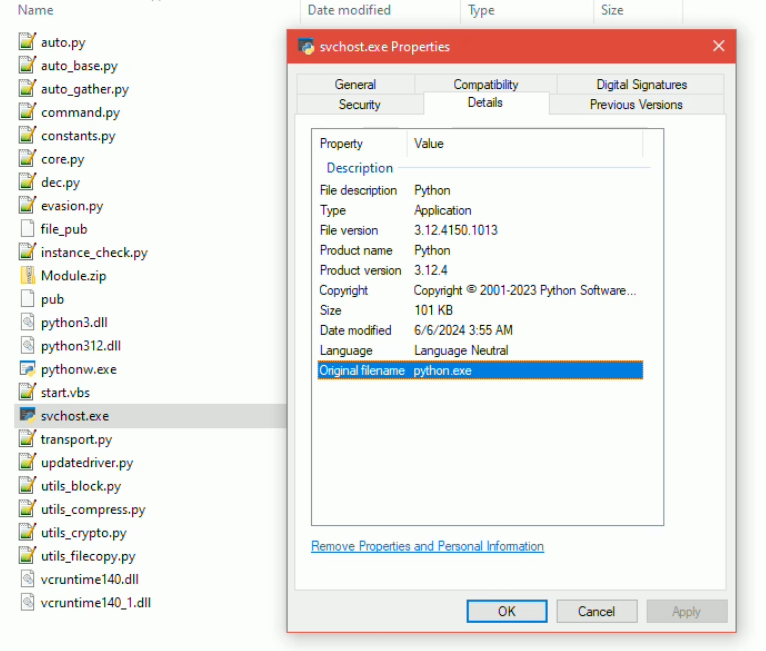
Task: Click the auto_base.py file icon
Action: coord(27,65)
